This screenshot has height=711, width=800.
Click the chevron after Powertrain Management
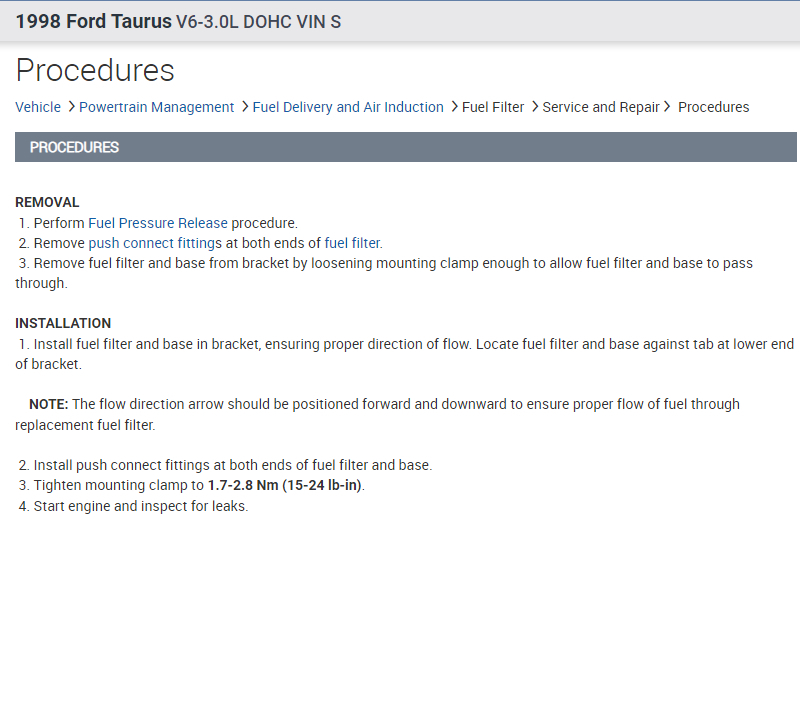click(245, 106)
